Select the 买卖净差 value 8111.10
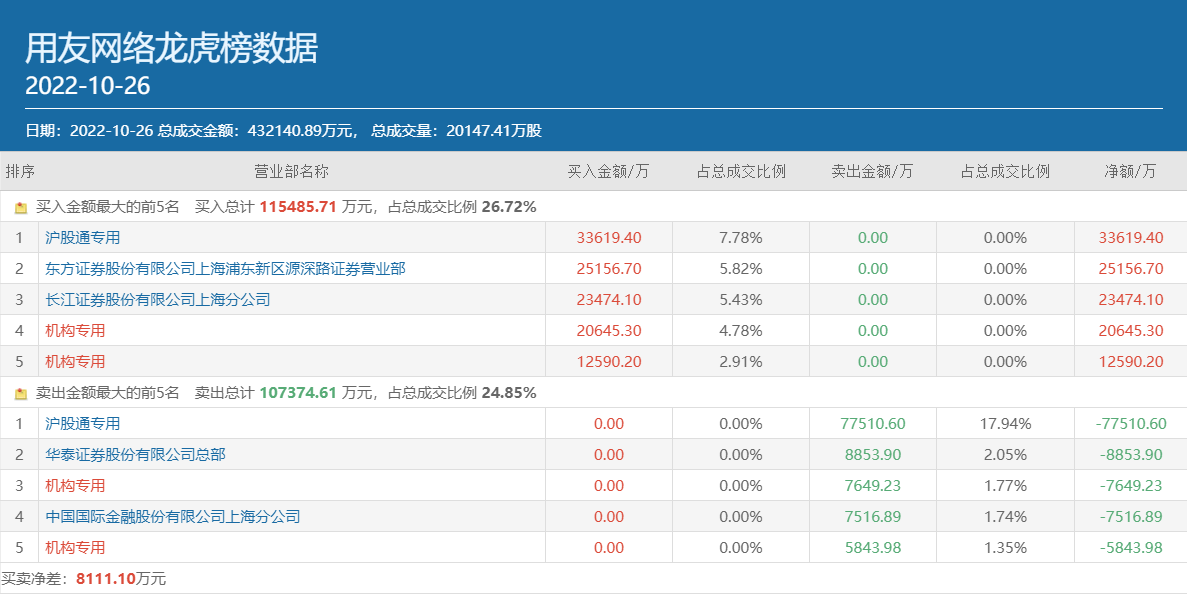The height and width of the screenshot is (596, 1187). 105,579
